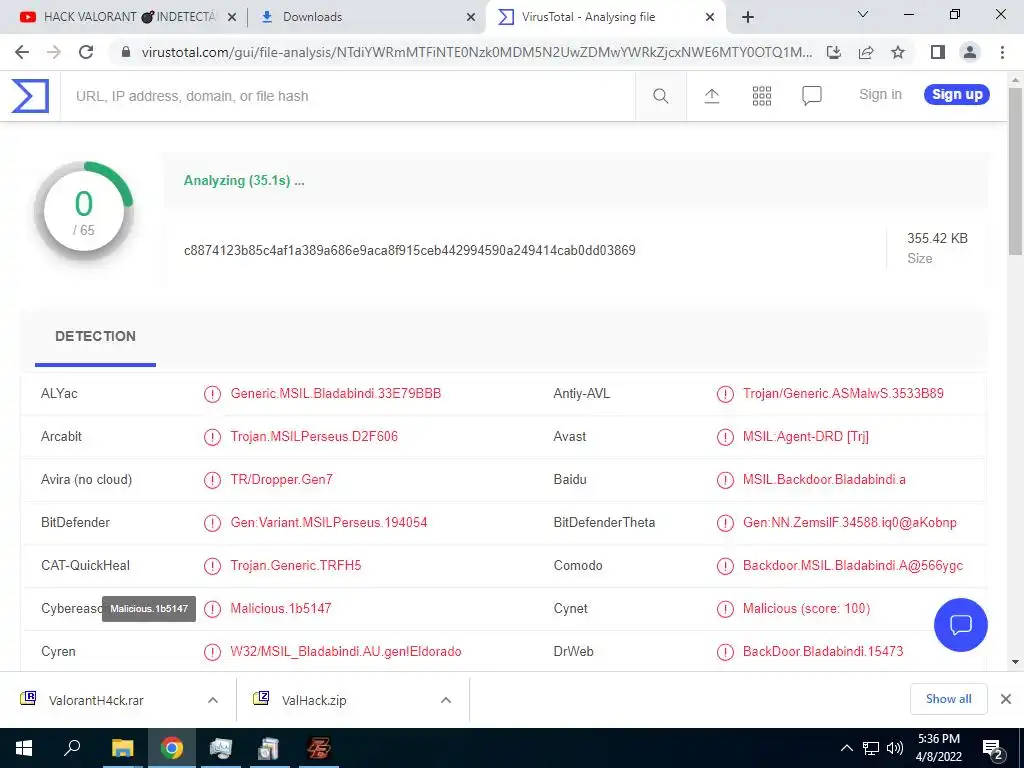Screen dimensions: 1024x768
Task: Click Show all downloads button
Action: click(948, 699)
